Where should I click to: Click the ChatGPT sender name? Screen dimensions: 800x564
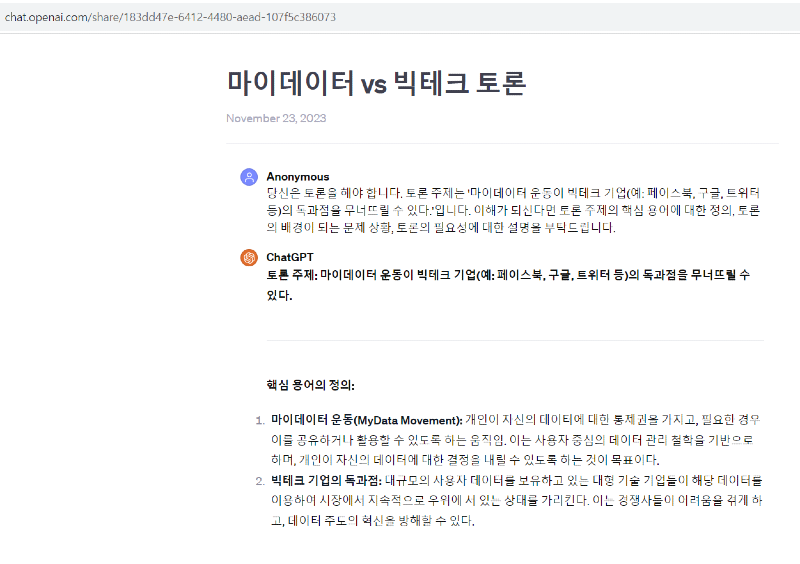tap(290, 257)
